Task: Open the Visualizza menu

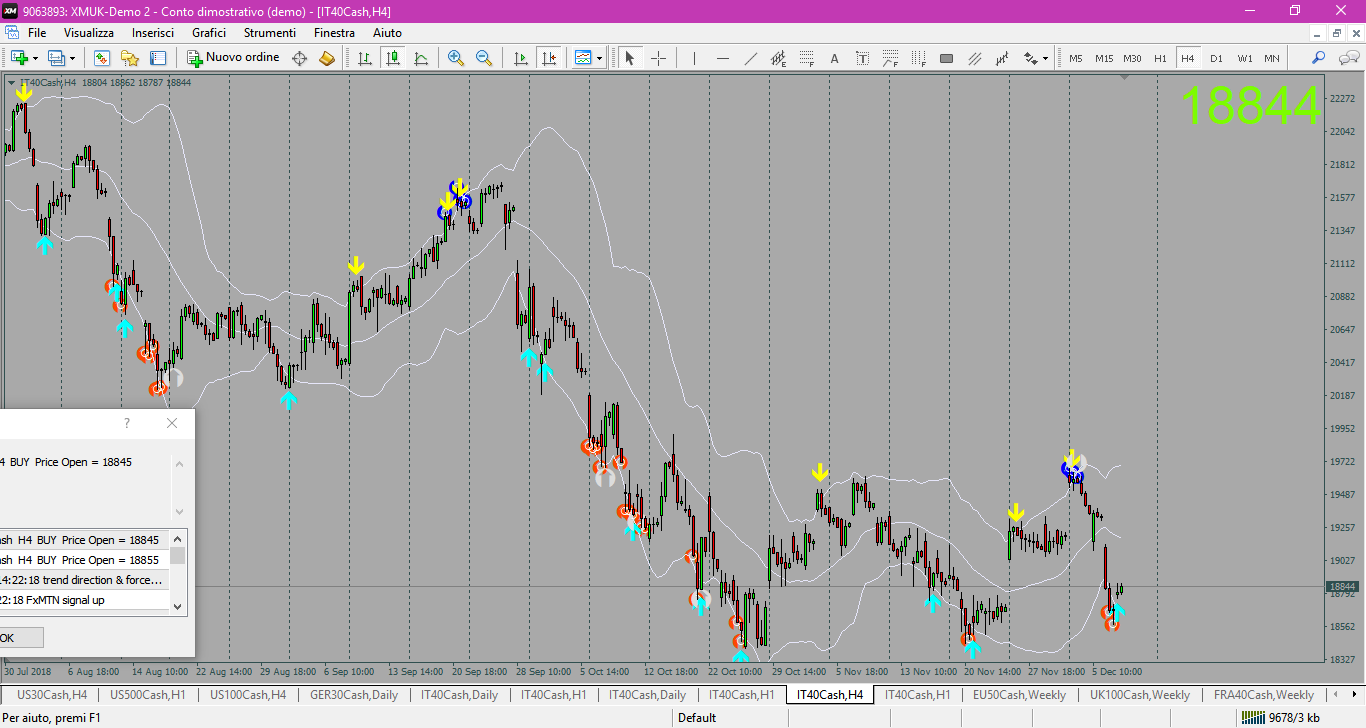Action: [89, 33]
